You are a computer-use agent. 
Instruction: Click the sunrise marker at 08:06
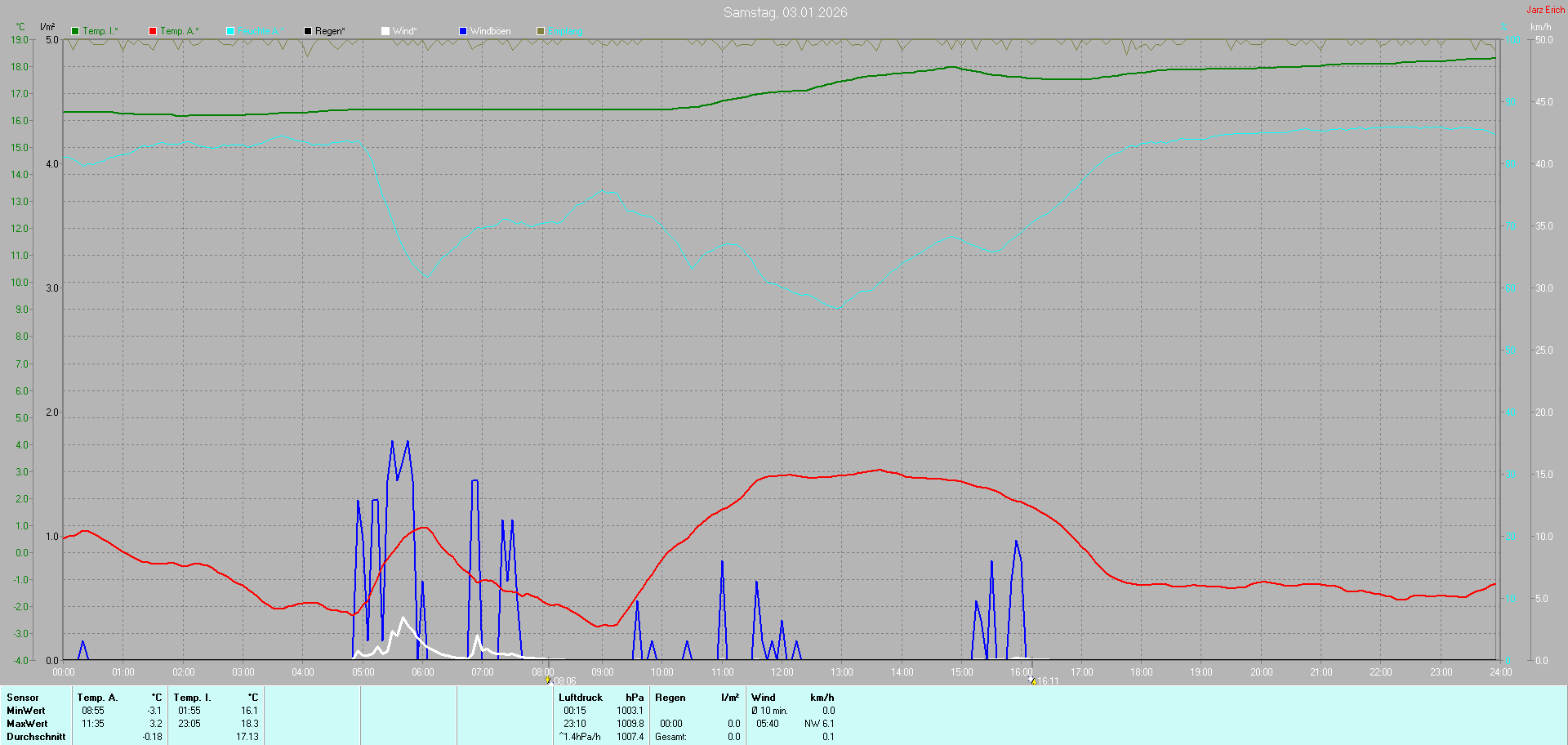pyautogui.click(x=548, y=680)
